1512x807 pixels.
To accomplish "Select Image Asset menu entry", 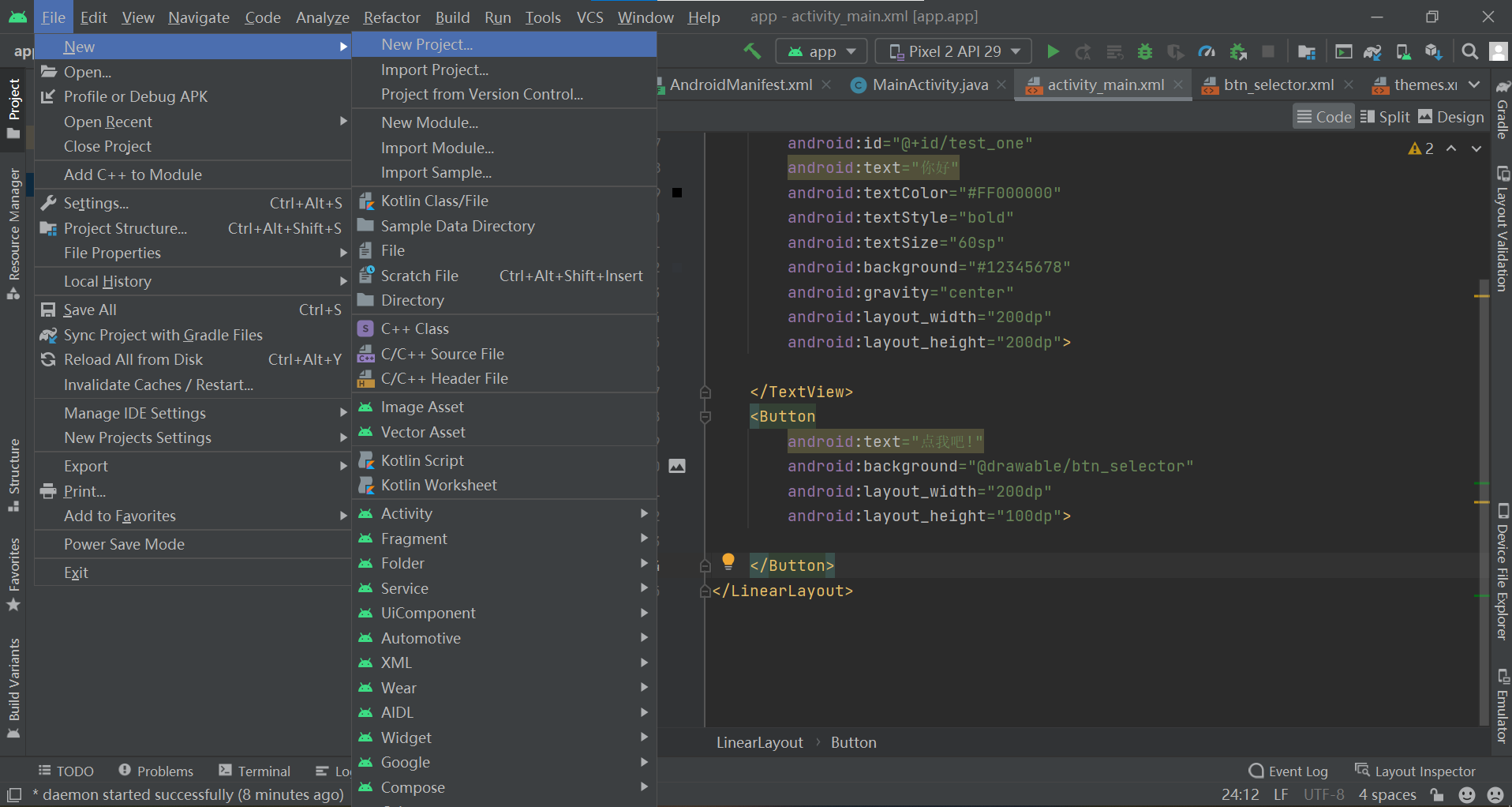I will [504, 407].
